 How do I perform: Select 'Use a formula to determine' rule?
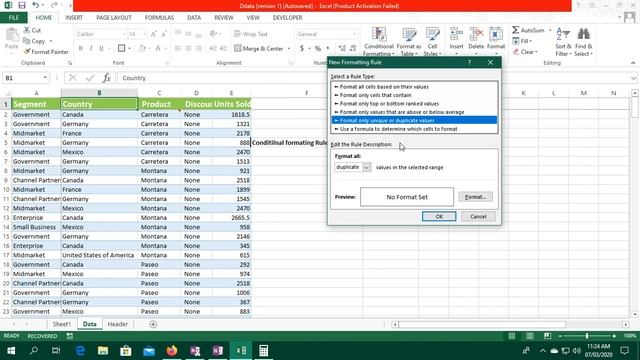[414, 129]
